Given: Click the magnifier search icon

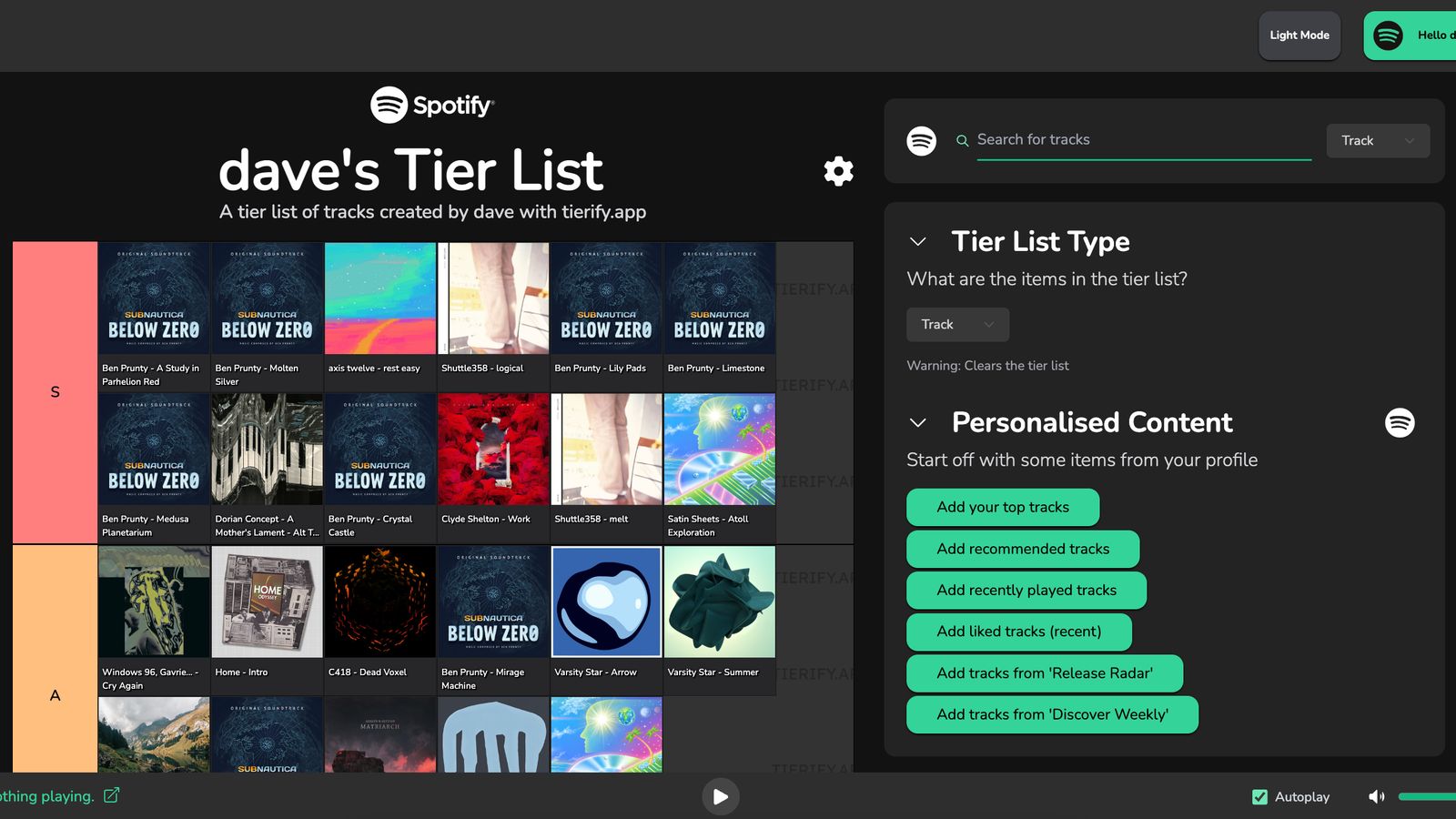Looking at the screenshot, I should coord(963,140).
